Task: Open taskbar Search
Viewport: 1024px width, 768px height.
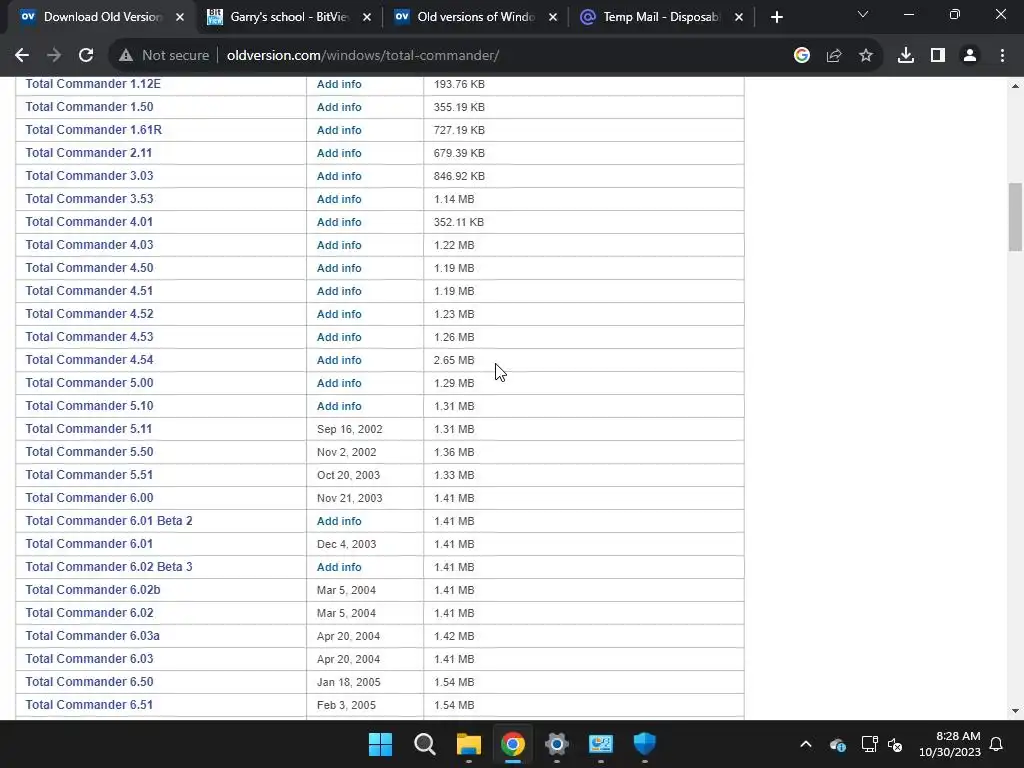Action: [424, 744]
